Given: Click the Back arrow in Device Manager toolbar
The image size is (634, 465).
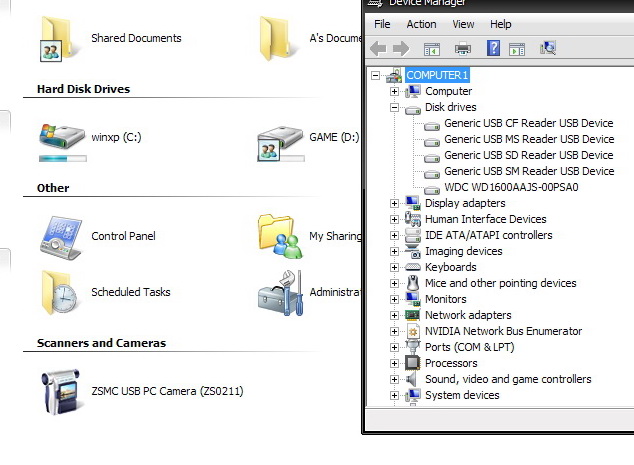Looking at the screenshot, I should (378, 49).
